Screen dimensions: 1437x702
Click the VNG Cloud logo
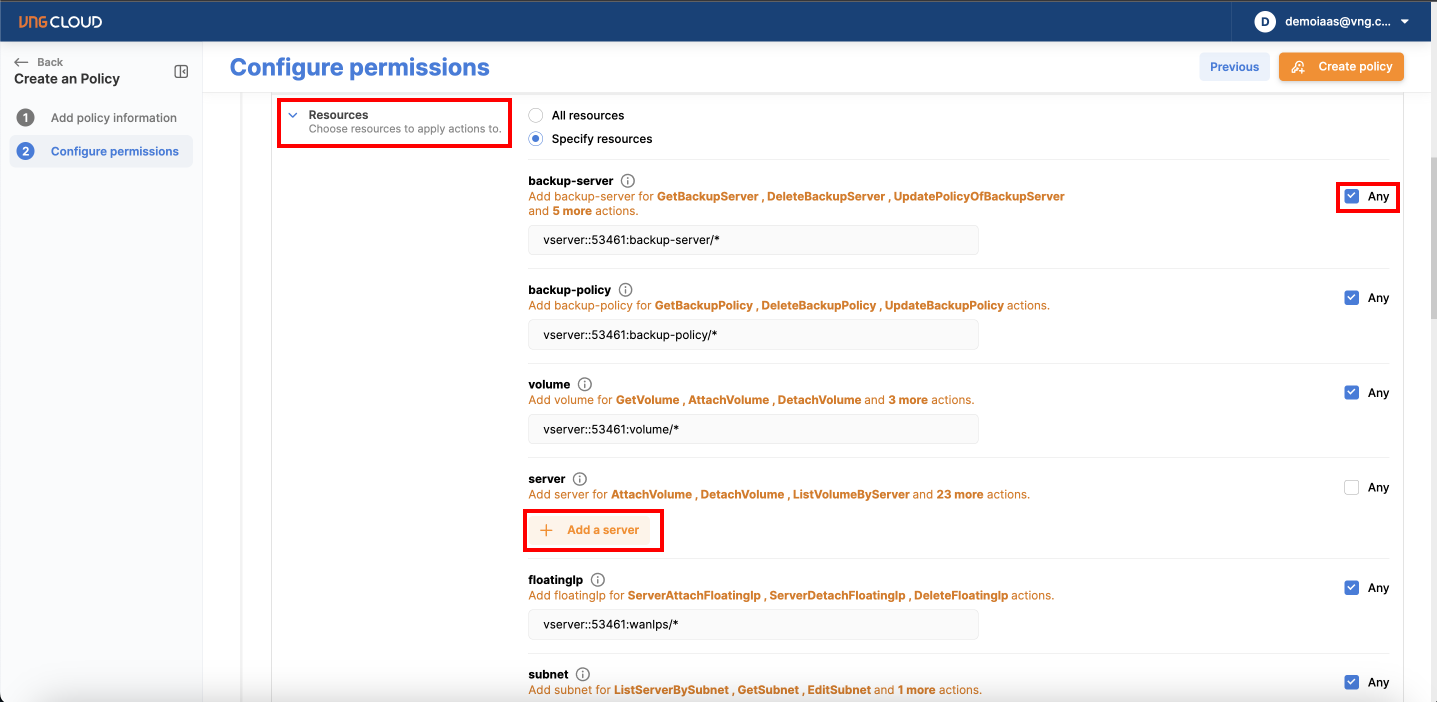click(60, 21)
